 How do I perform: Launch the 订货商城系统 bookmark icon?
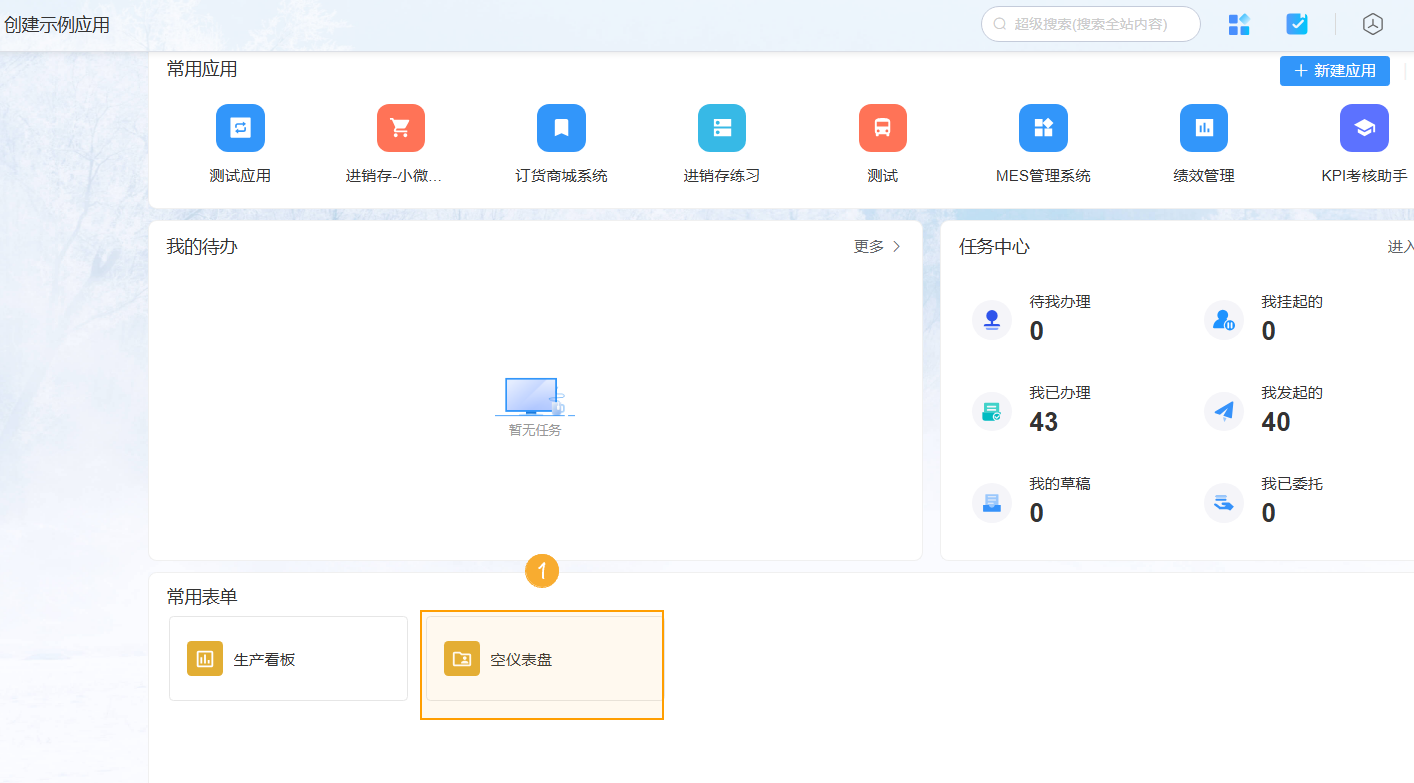(561, 128)
